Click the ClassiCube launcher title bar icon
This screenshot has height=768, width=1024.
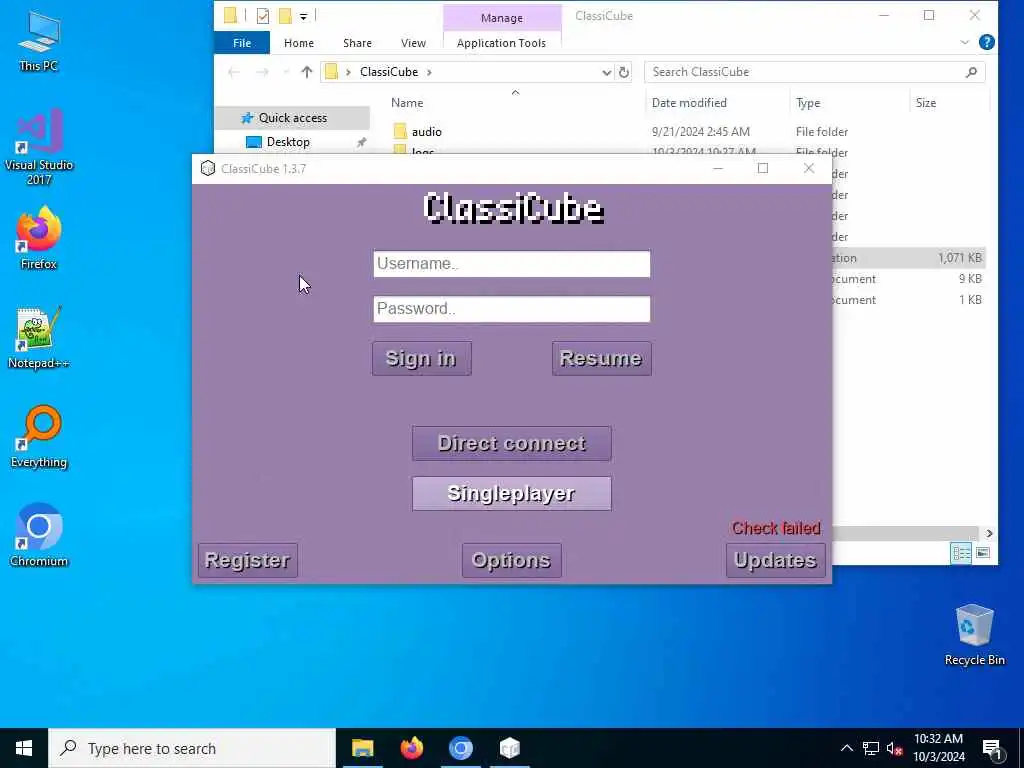[208, 168]
